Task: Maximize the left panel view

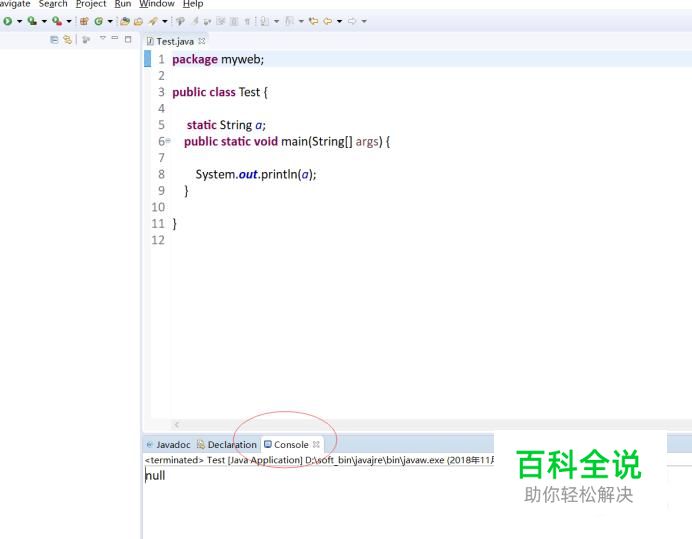Action: coord(128,39)
